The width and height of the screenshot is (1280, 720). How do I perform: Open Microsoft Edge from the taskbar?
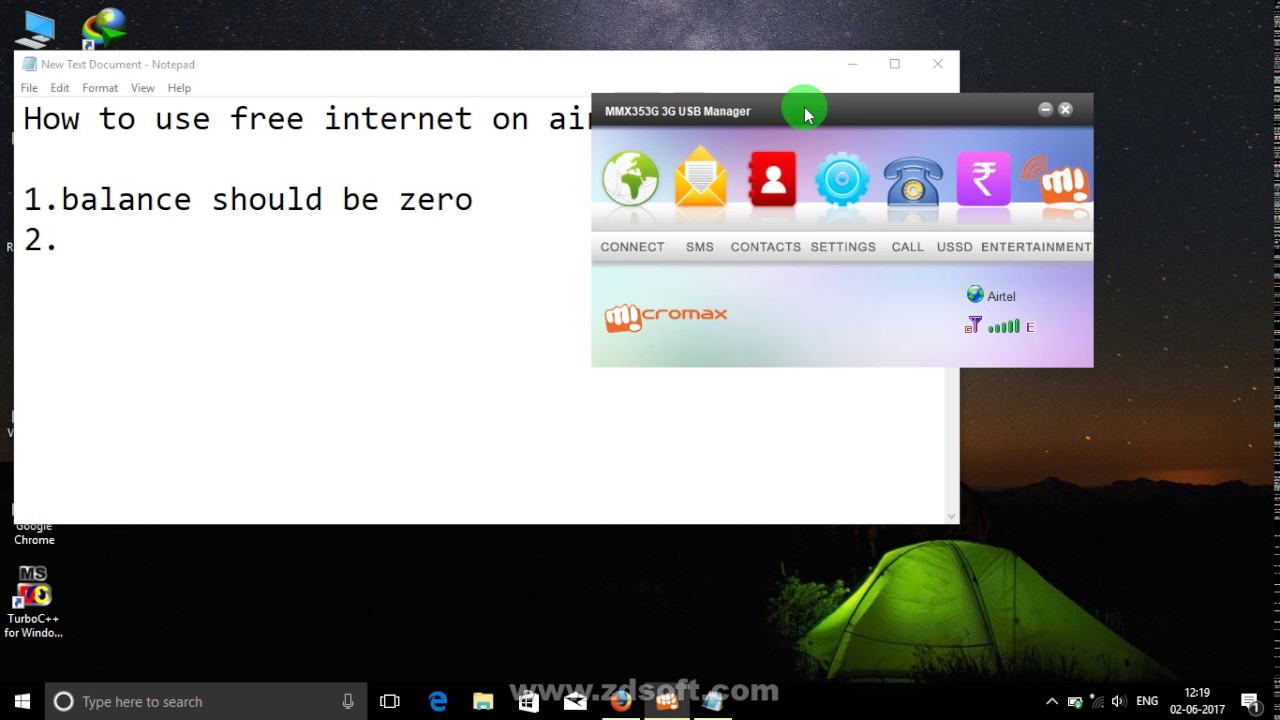coord(438,701)
